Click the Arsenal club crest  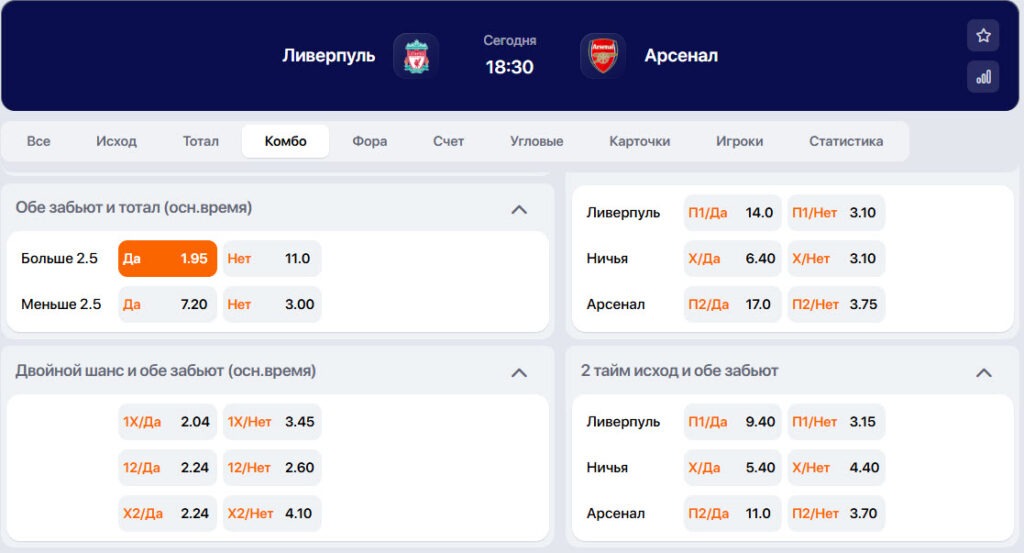click(x=603, y=56)
